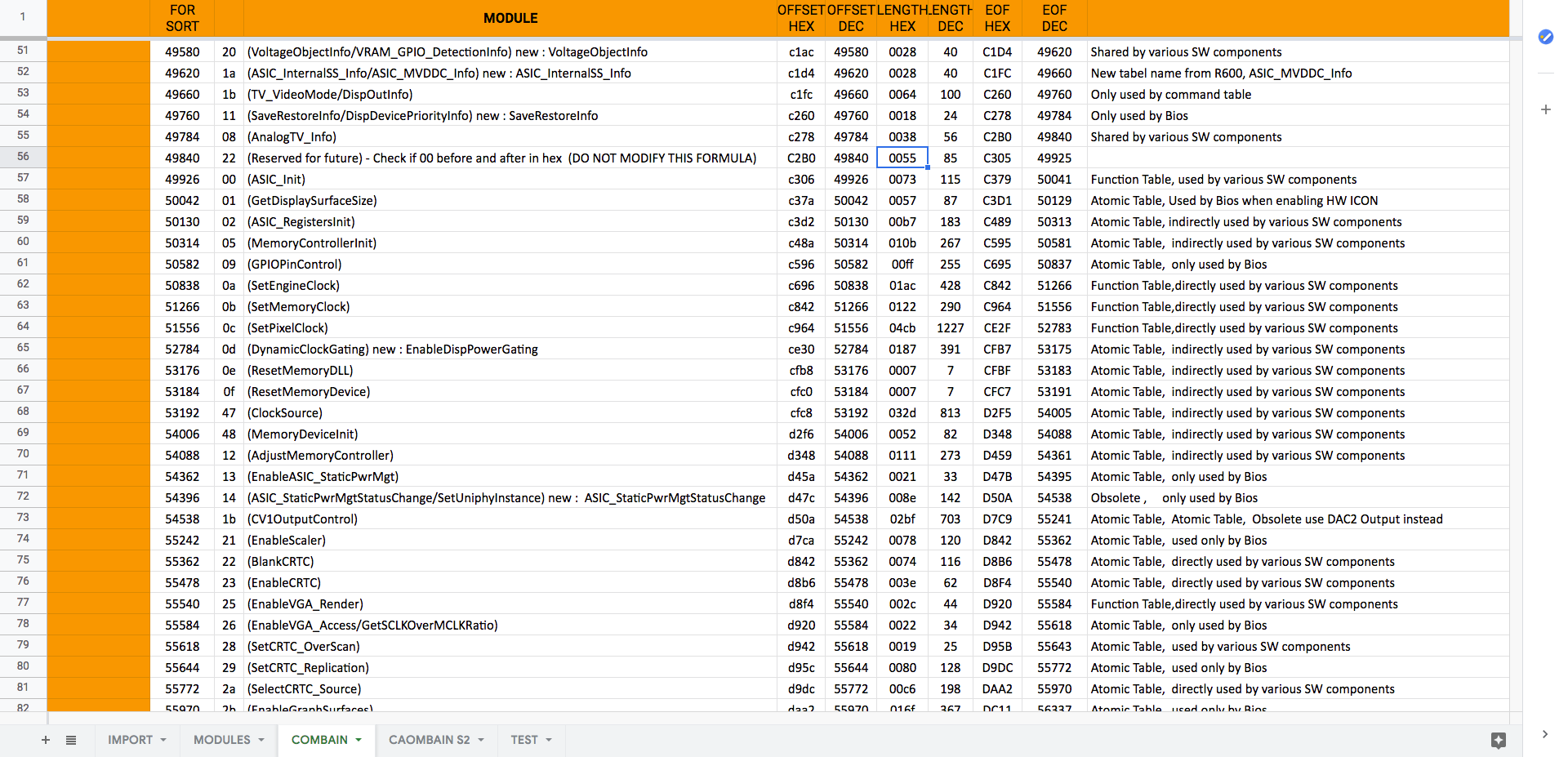Select the highlighted 0055 length cell
The width and height of the screenshot is (1568, 757).
902,158
